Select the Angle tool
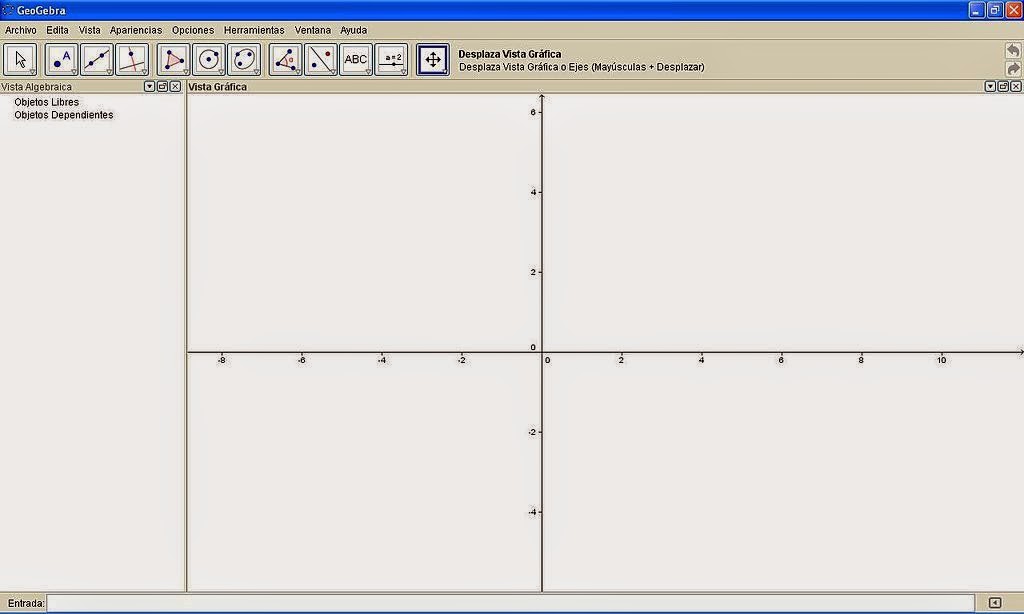The width and height of the screenshot is (1024, 614). (x=285, y=60)
